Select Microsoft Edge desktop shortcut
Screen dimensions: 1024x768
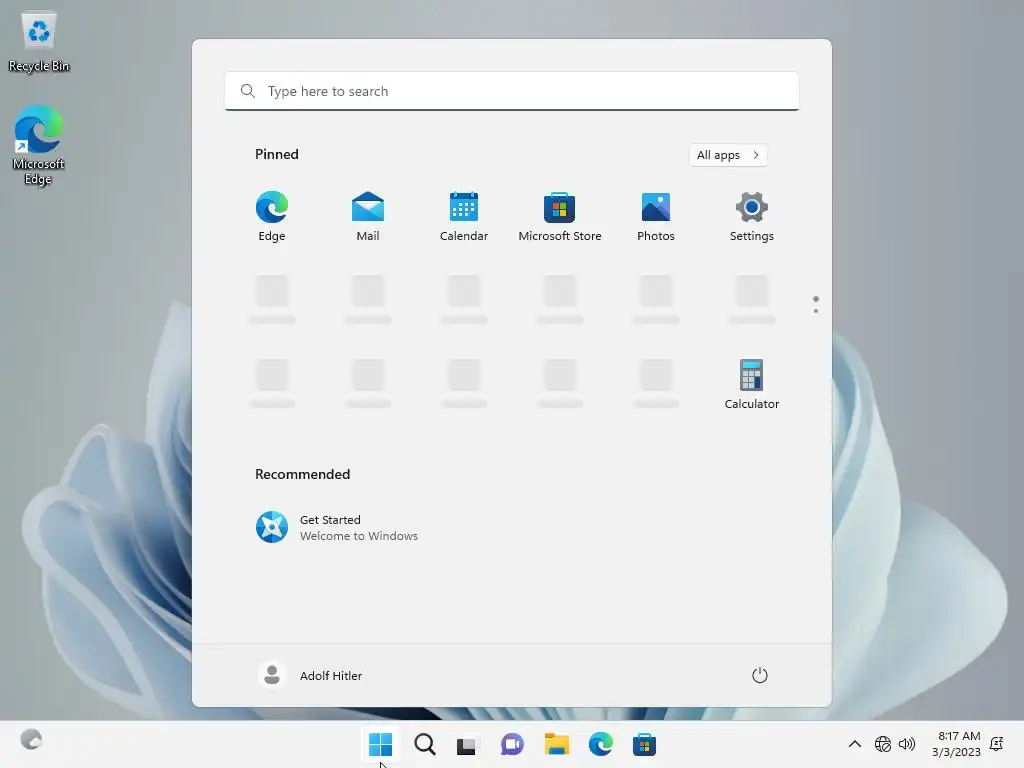38,145
